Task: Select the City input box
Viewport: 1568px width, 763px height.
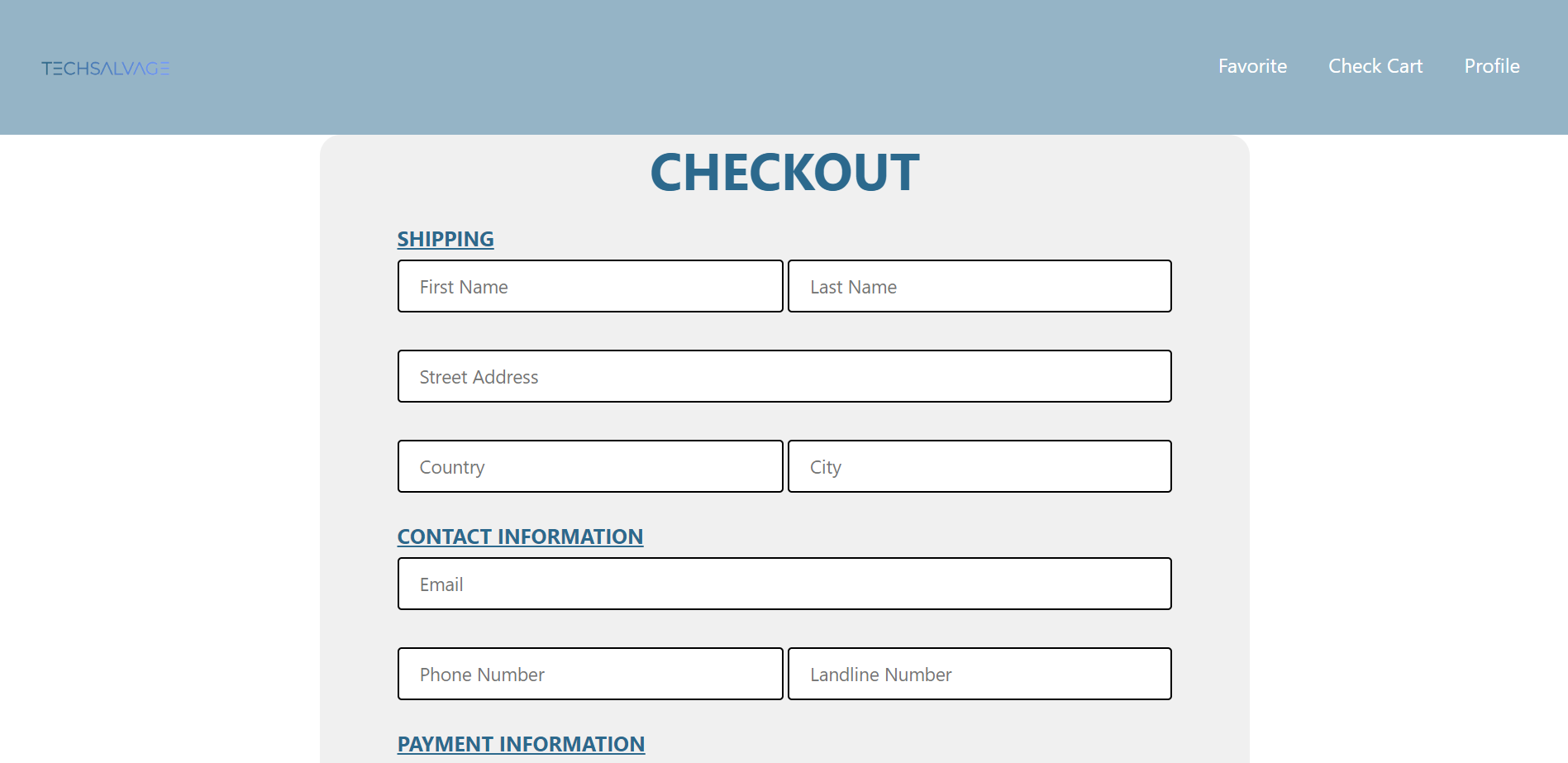Action: click(x=979, y=466)
